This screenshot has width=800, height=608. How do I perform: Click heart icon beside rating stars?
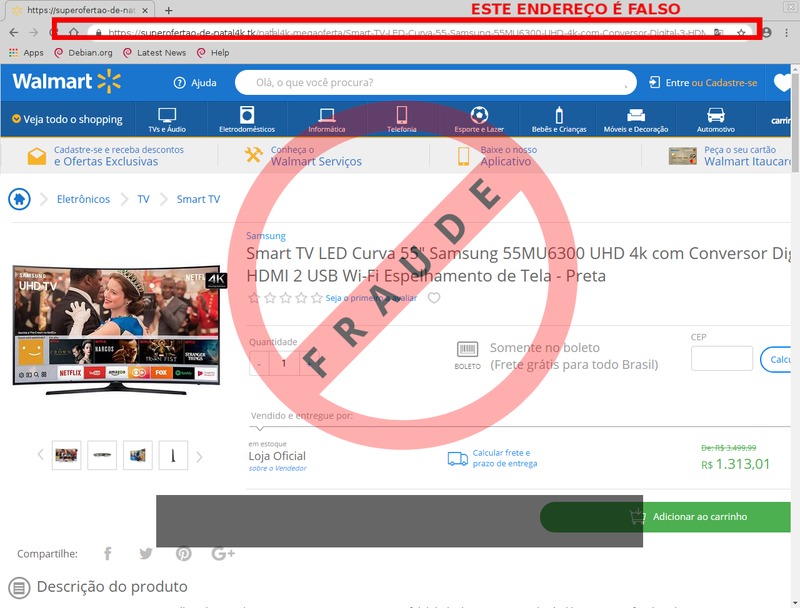point(434,297)
